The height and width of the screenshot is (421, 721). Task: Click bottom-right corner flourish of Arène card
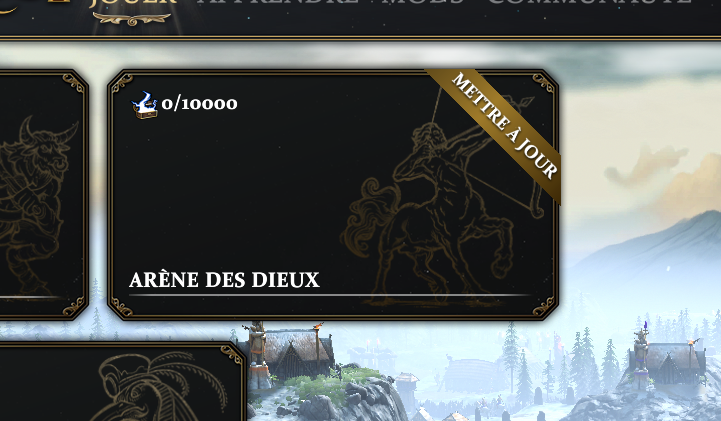tap(543, 306)
